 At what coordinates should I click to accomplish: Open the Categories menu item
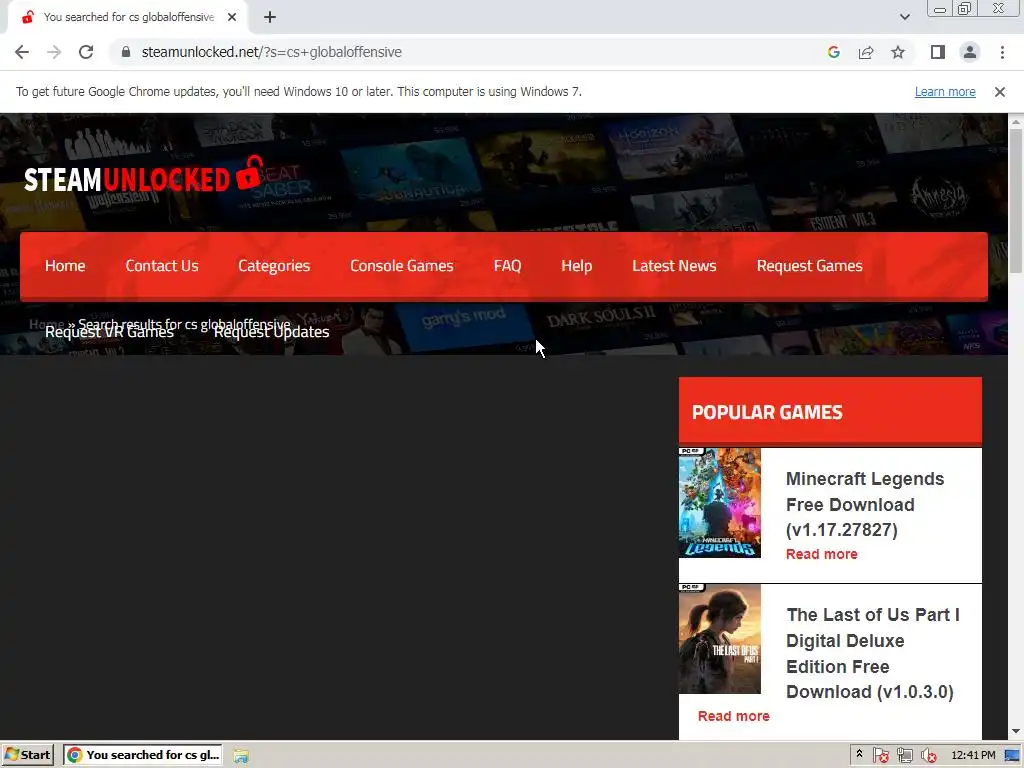tap(274, 266)
